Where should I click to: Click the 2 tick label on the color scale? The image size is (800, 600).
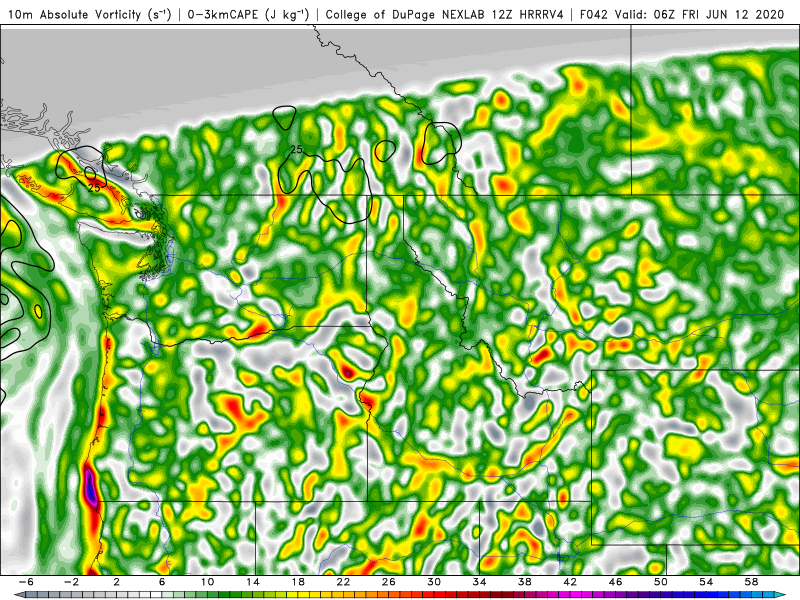click(117, 582)
